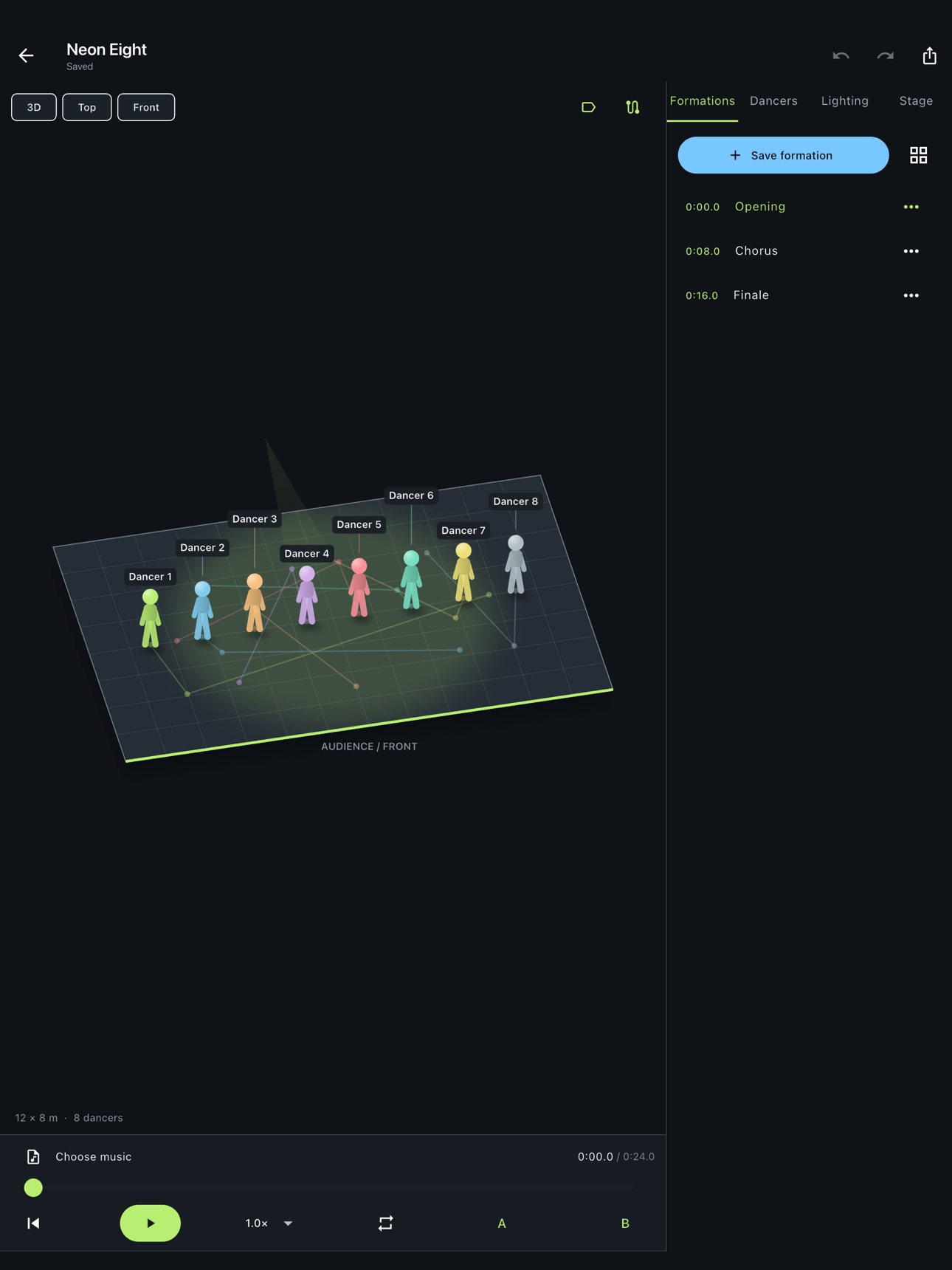The width and height of the screenshot is (952, 1270).
Task: Open options for Chorus formation
Action: pos(911,251)
